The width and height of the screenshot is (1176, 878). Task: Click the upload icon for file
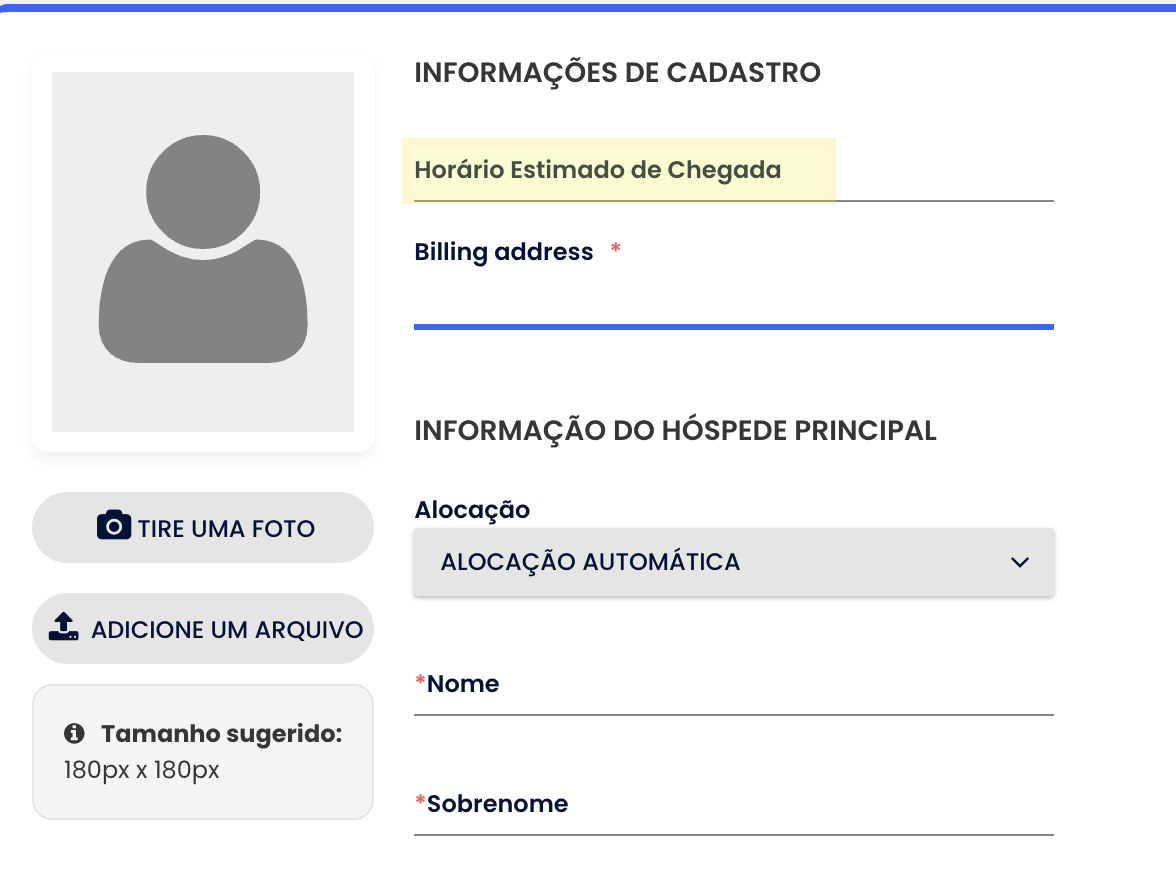point(64,628)
